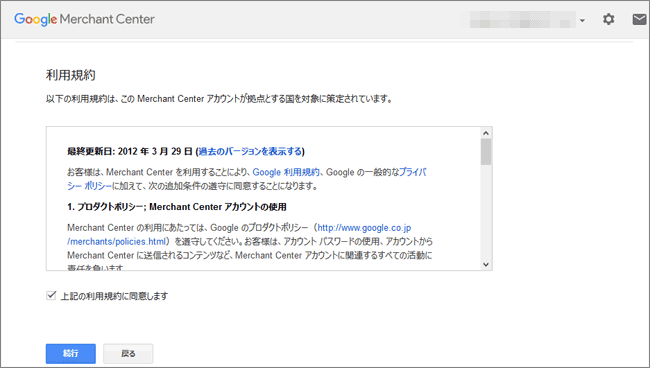Open the http://www.google.co.jp/merchants/policies.html link

pyautogui.click(x=364, y=228)
